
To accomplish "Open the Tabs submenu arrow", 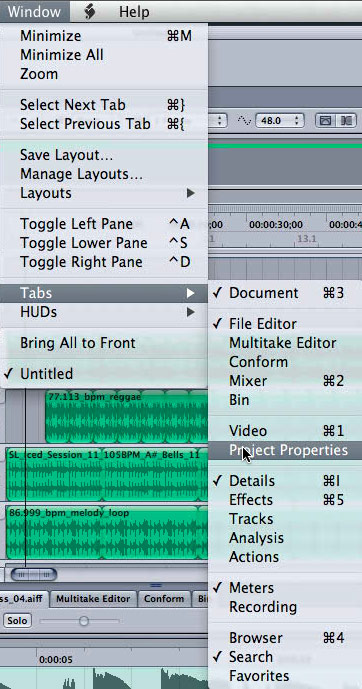I will (190, 293).
